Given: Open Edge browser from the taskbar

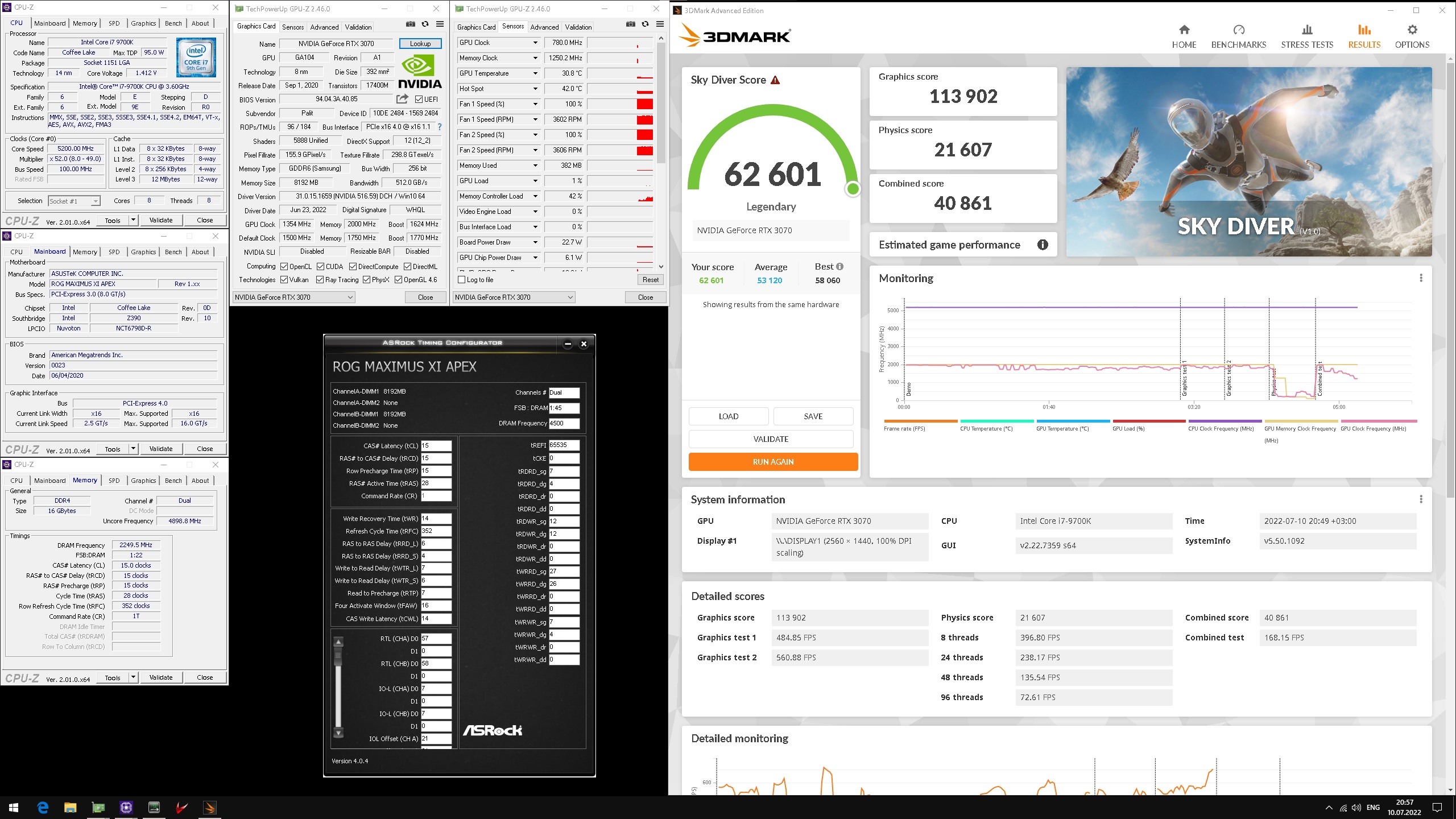Looking at the screenshot, I should (x=43, y=808).
